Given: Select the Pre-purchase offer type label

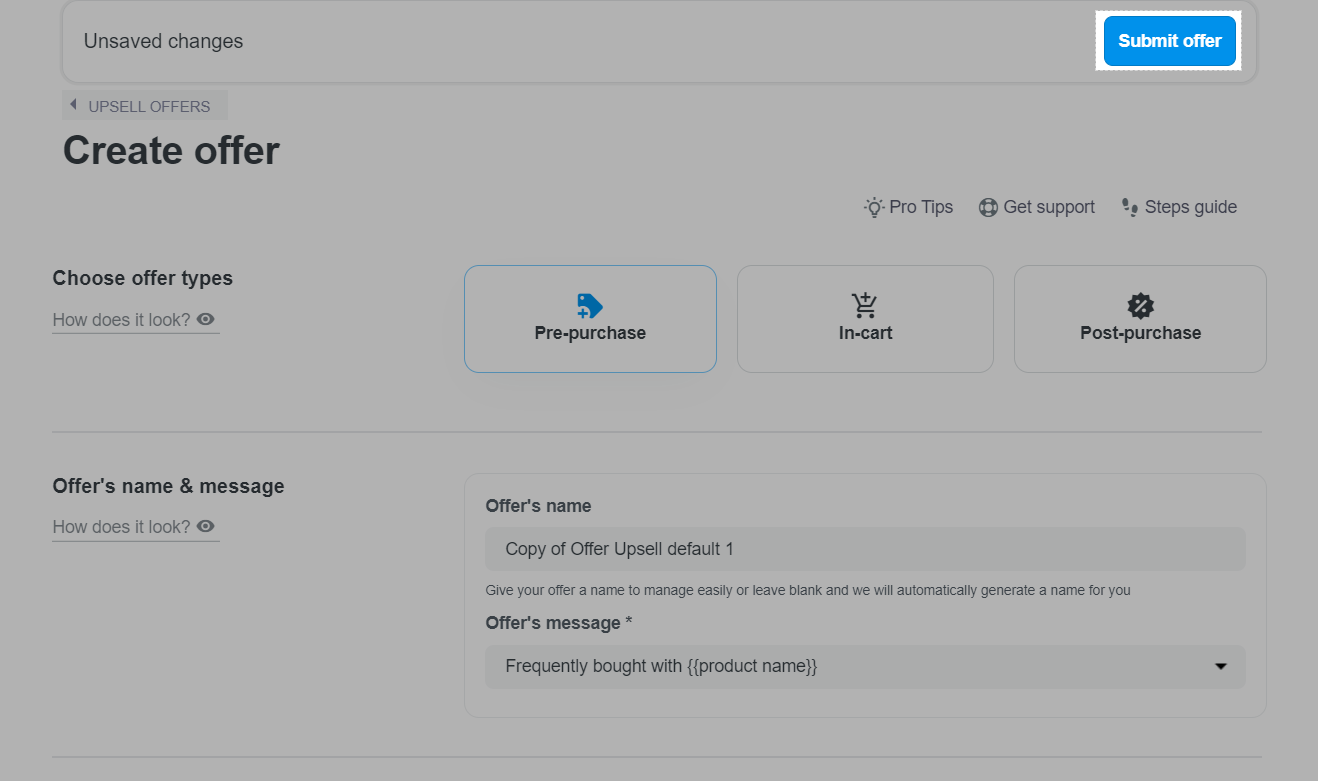Looking at the screenshot, I should coord(590,333).
